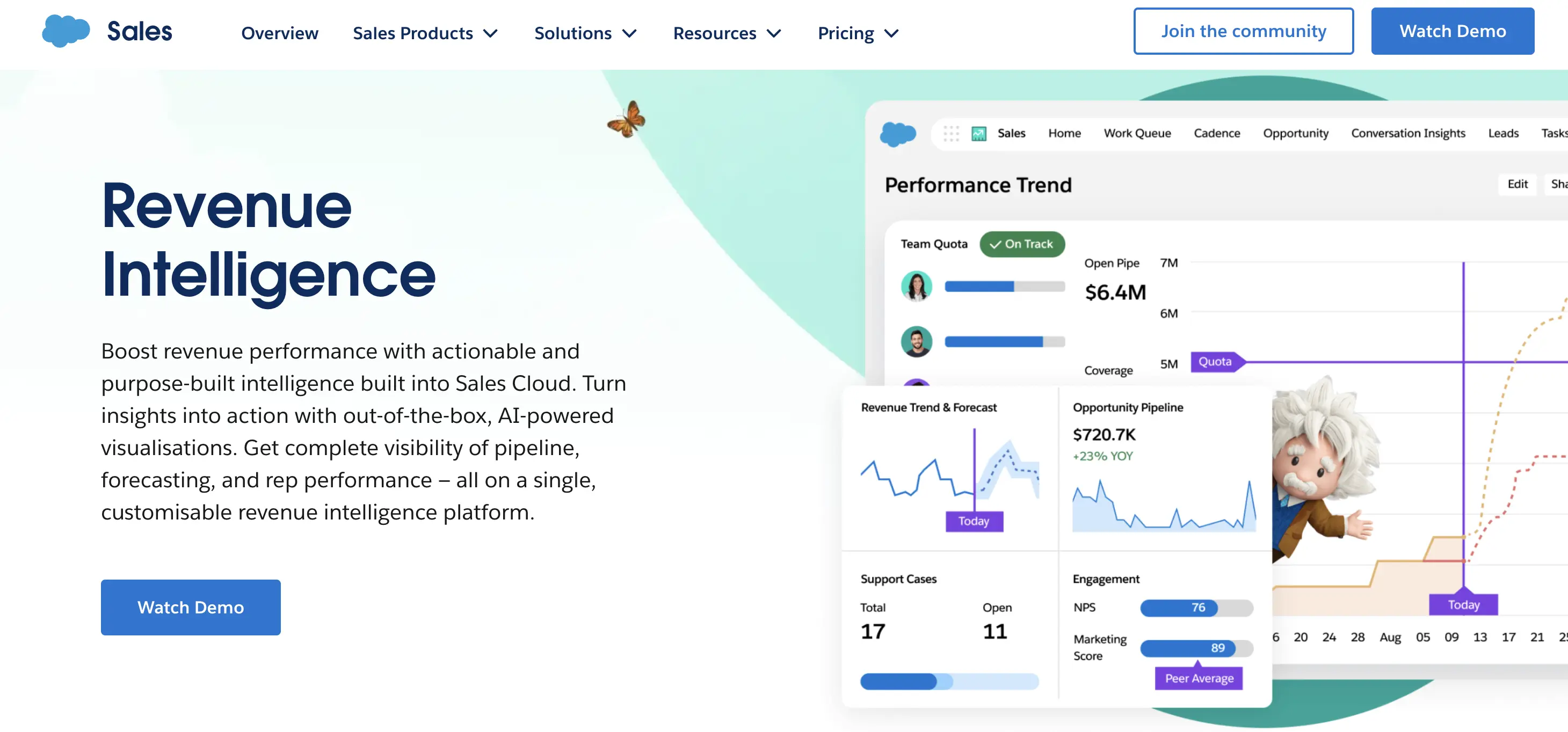
Task: Expand the Resources chevron arrow
Action: 774,33
